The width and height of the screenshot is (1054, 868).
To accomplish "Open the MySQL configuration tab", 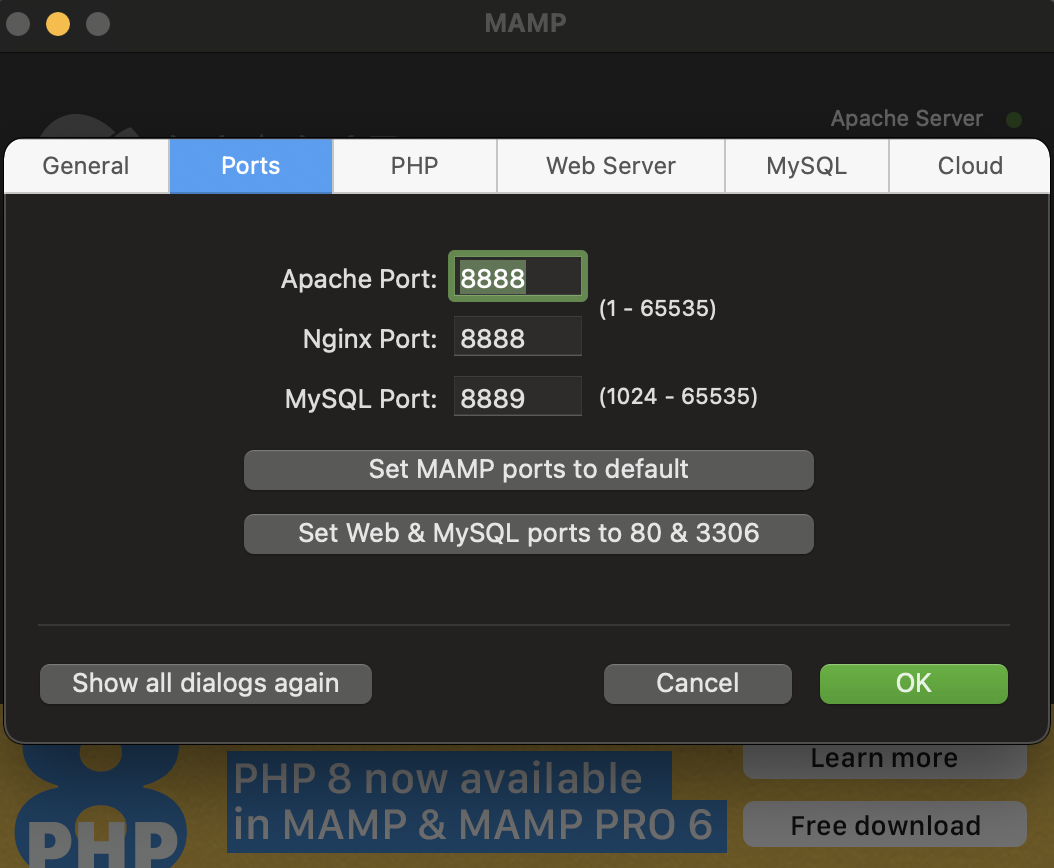I will pos(806,166).
